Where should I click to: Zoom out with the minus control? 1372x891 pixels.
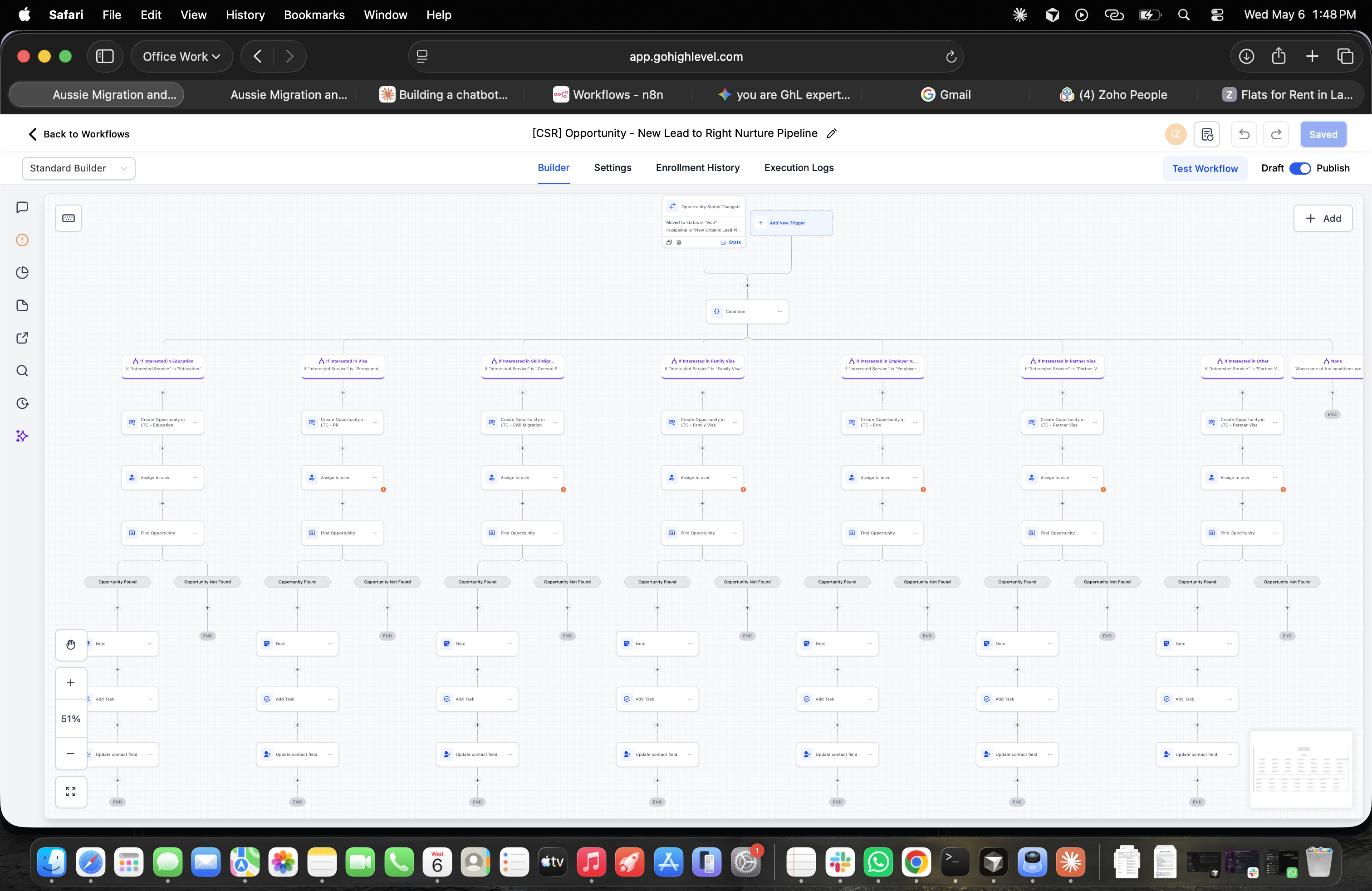pos(71,754)
